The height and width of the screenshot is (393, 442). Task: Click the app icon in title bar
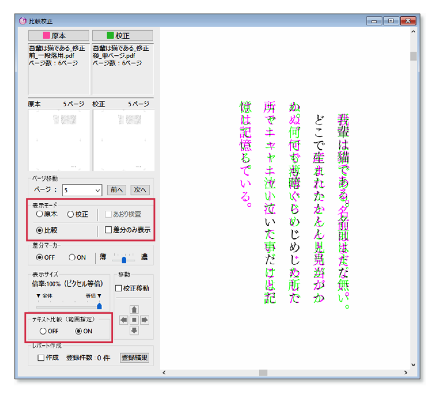coord(23,21)
